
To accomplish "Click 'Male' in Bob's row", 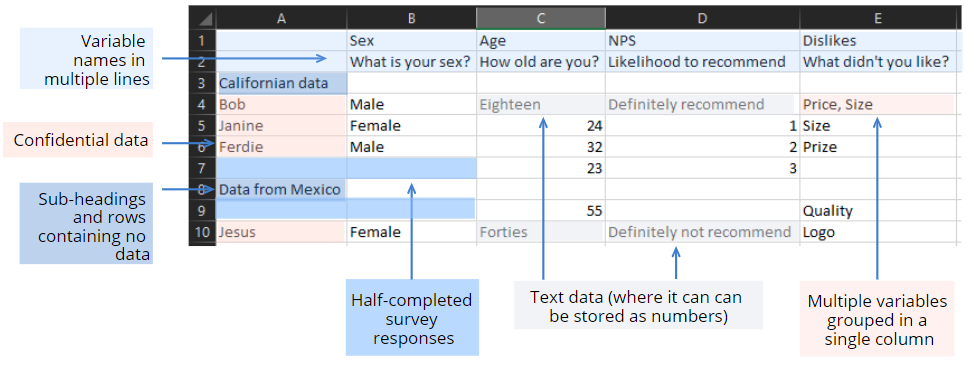I will point(412,105).
